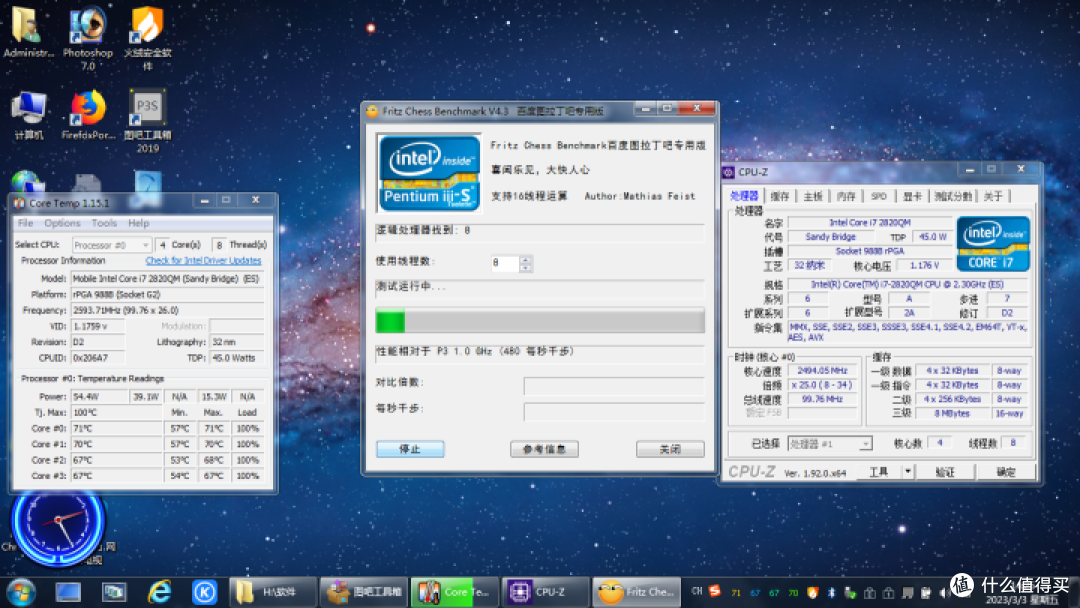This screenshot has width=1080, height=608.
Task: Open the File menu in Core Temp
Action: [x=25, y=223]
